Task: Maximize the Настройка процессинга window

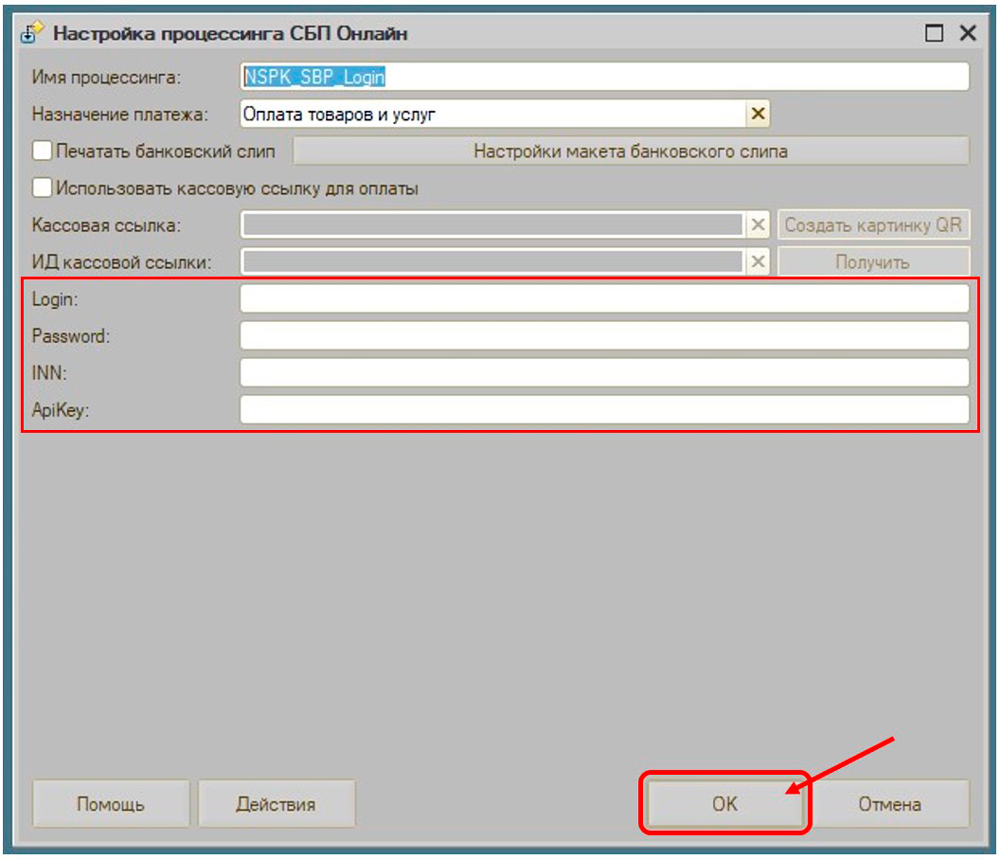Action: point(934,33)
